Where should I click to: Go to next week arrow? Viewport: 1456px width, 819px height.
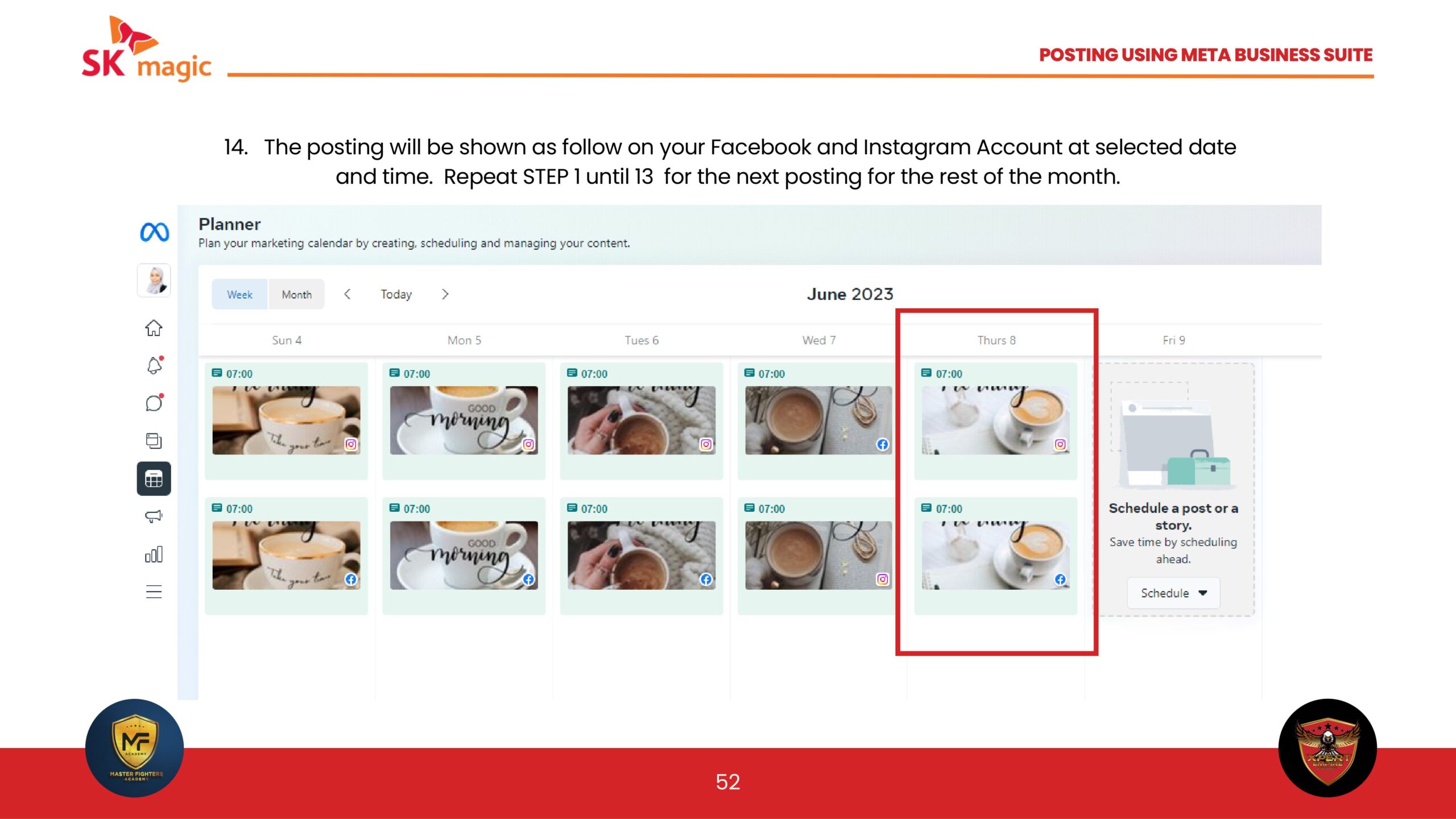click(x=445, y=294)
